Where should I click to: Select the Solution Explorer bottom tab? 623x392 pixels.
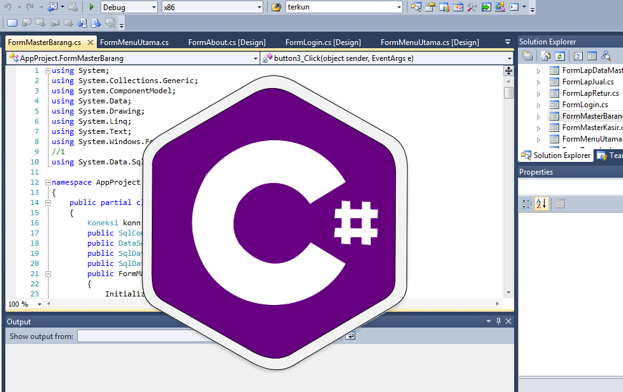coord(556,155)
